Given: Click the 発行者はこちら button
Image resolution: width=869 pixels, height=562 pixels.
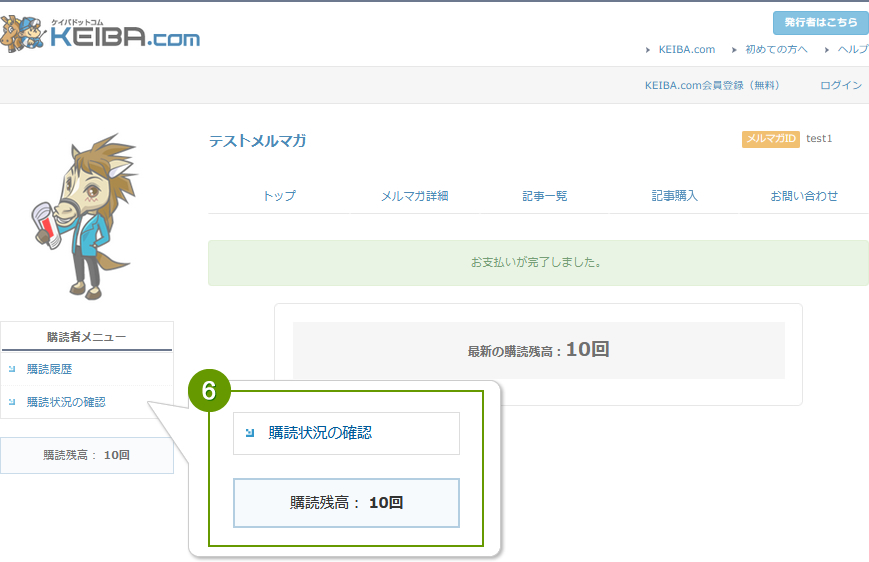Looking at the screenshot, I should (821, 23).
